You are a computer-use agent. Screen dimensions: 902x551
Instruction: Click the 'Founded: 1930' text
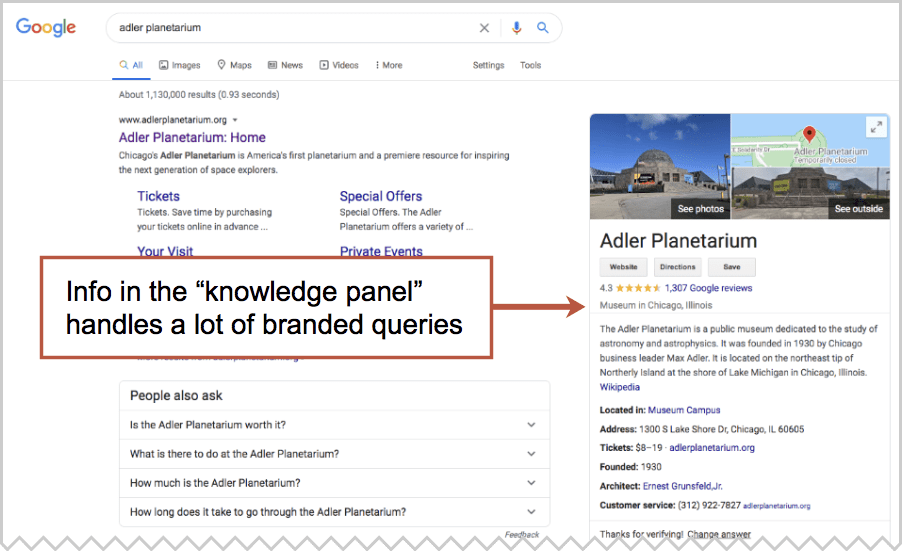tap(630, 467)
